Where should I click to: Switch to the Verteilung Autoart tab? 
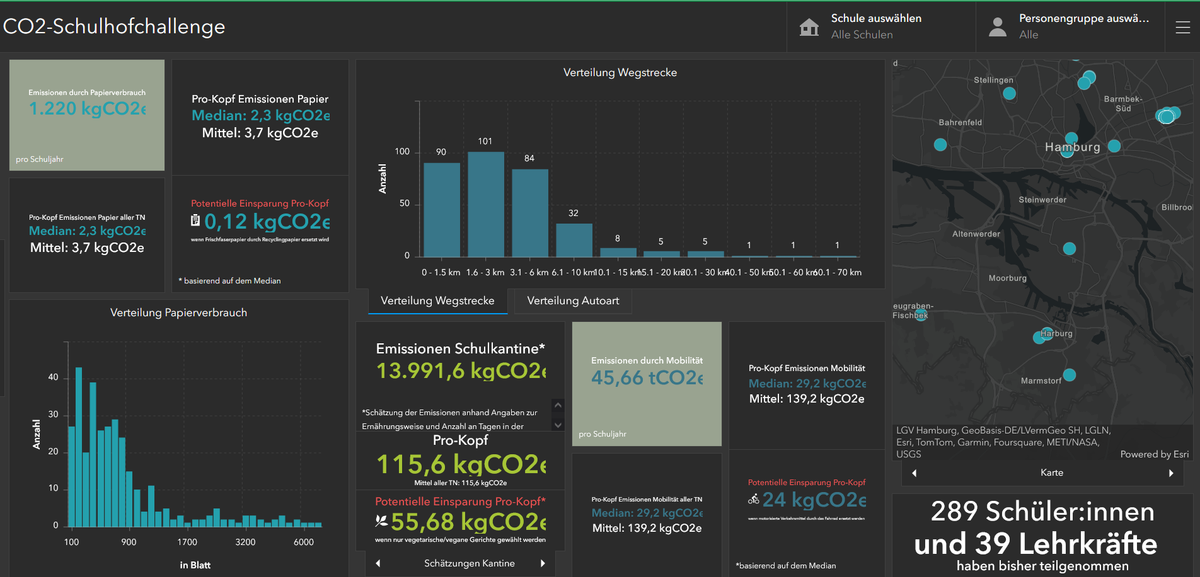[x=573, y=301]
